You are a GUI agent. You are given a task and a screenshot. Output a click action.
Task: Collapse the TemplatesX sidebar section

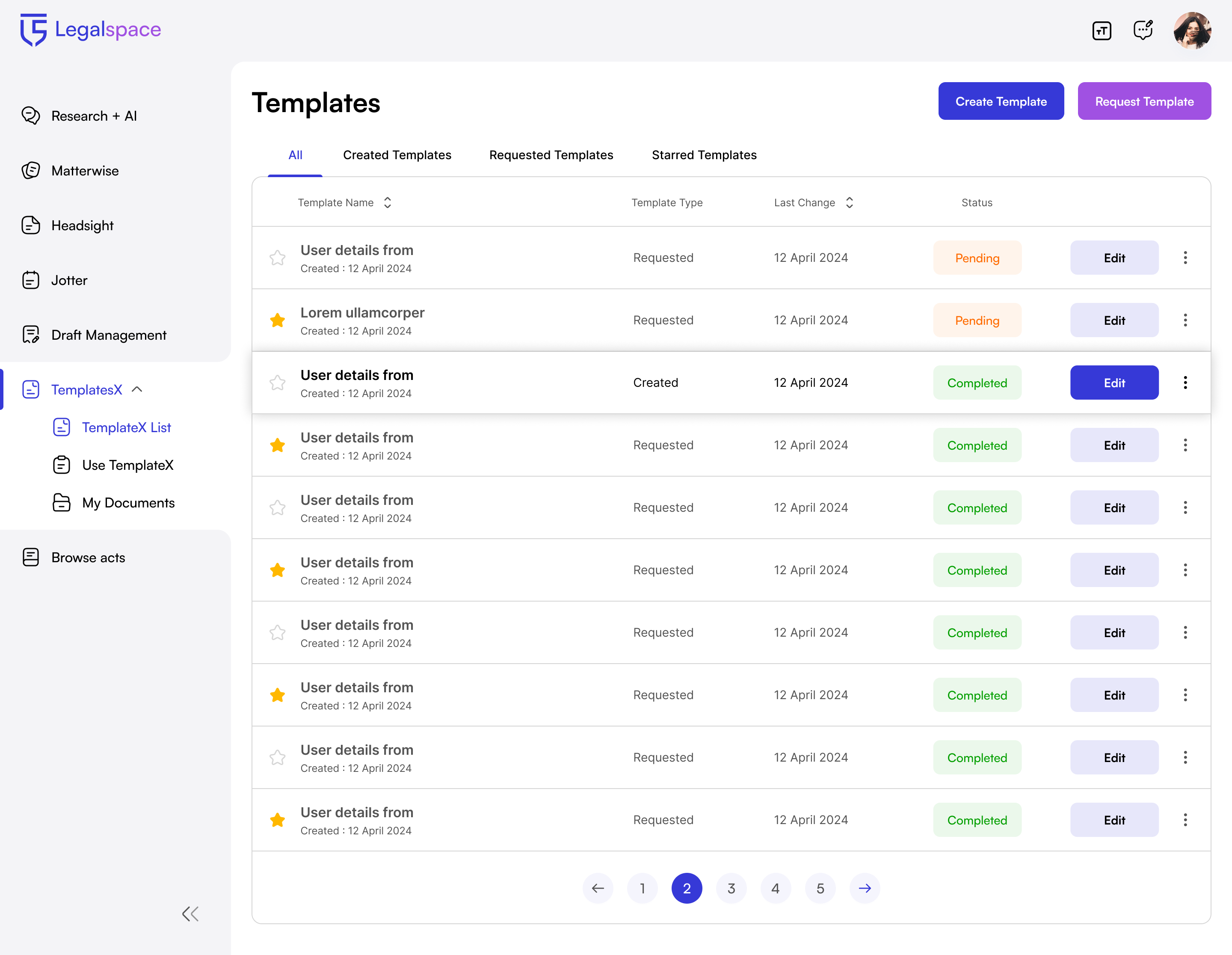click(137, 390)
